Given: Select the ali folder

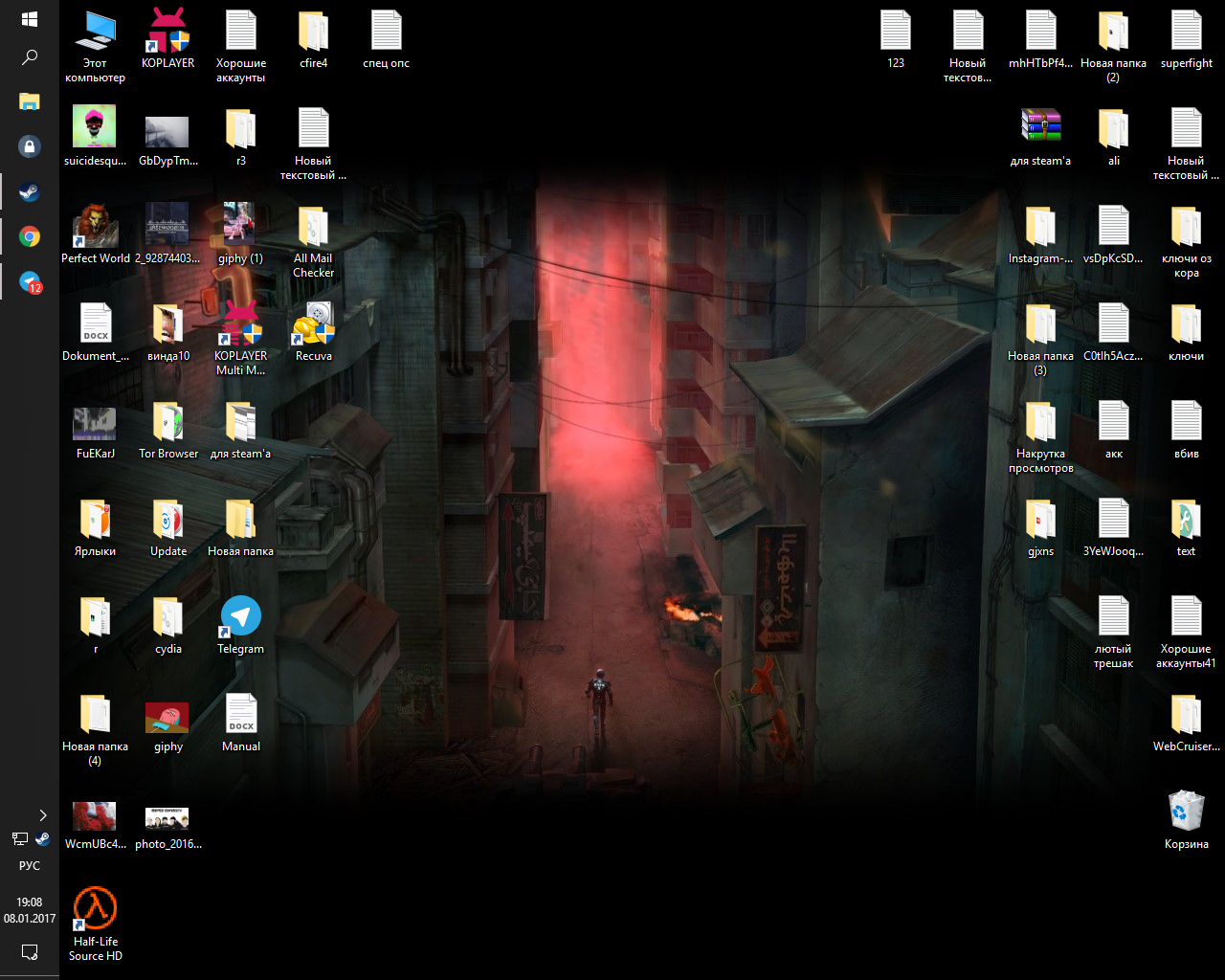Looking at the screenshot, I should [x=1114, y=137].
